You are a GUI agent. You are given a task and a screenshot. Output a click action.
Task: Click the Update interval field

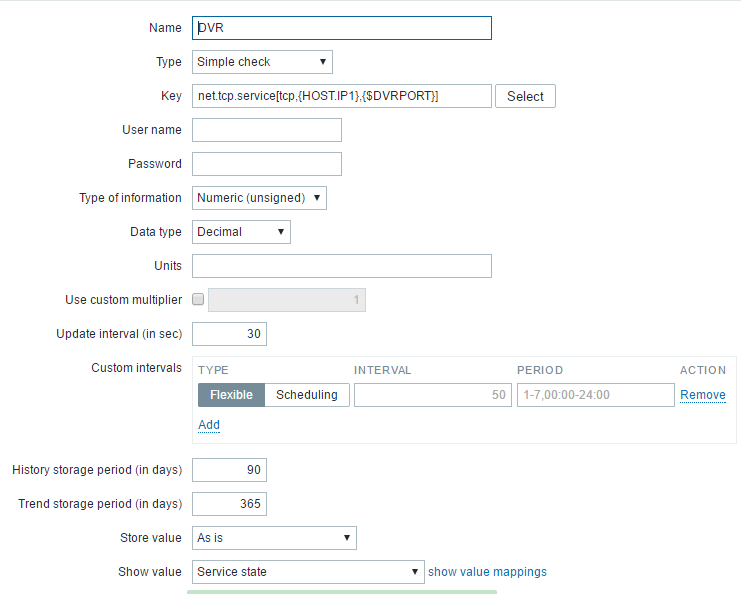pos(229,334)
